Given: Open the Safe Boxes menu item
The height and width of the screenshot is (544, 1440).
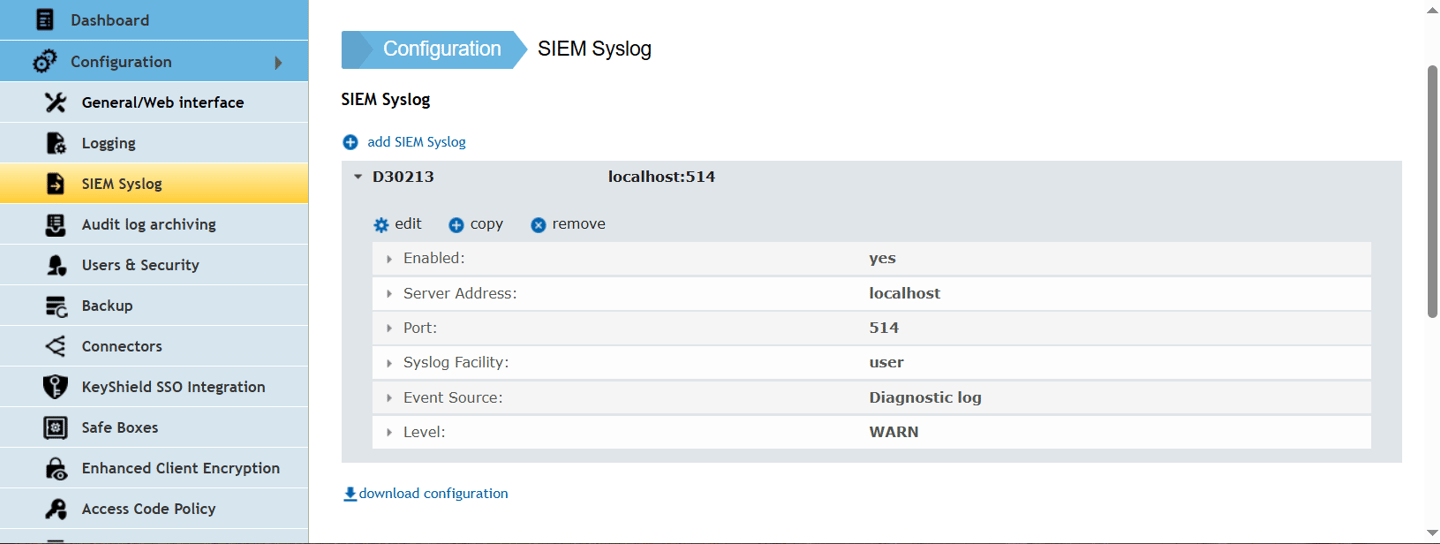Looking at the screenshot, I should [x=120, y=427].
